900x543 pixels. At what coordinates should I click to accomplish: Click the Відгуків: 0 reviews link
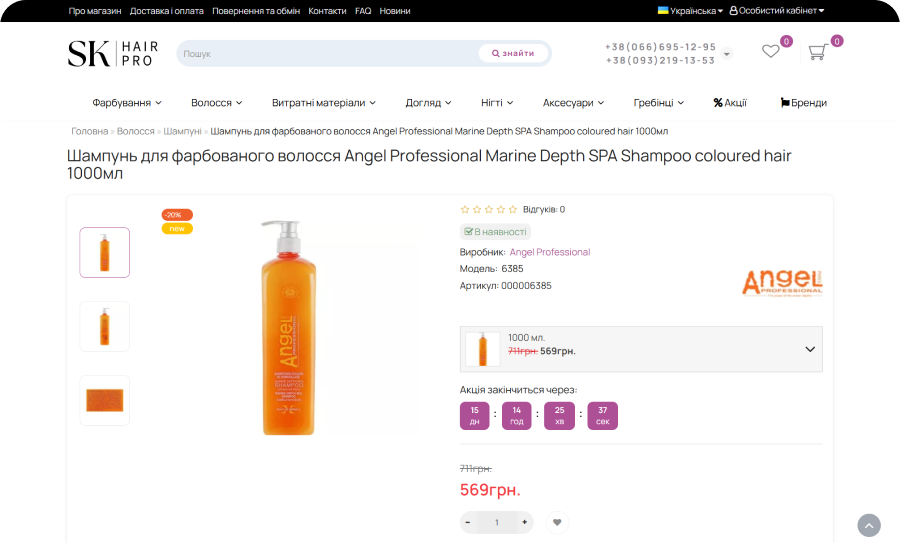(544, 210)
